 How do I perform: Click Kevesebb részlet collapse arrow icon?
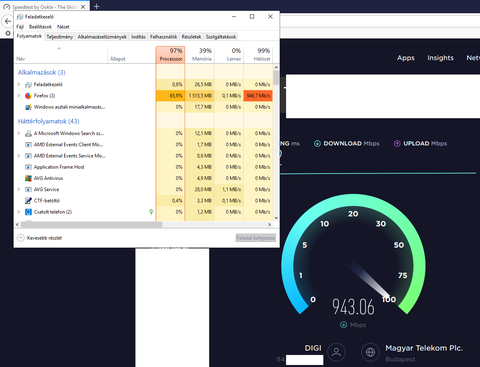pyautogui.click(x=21, y=238)
